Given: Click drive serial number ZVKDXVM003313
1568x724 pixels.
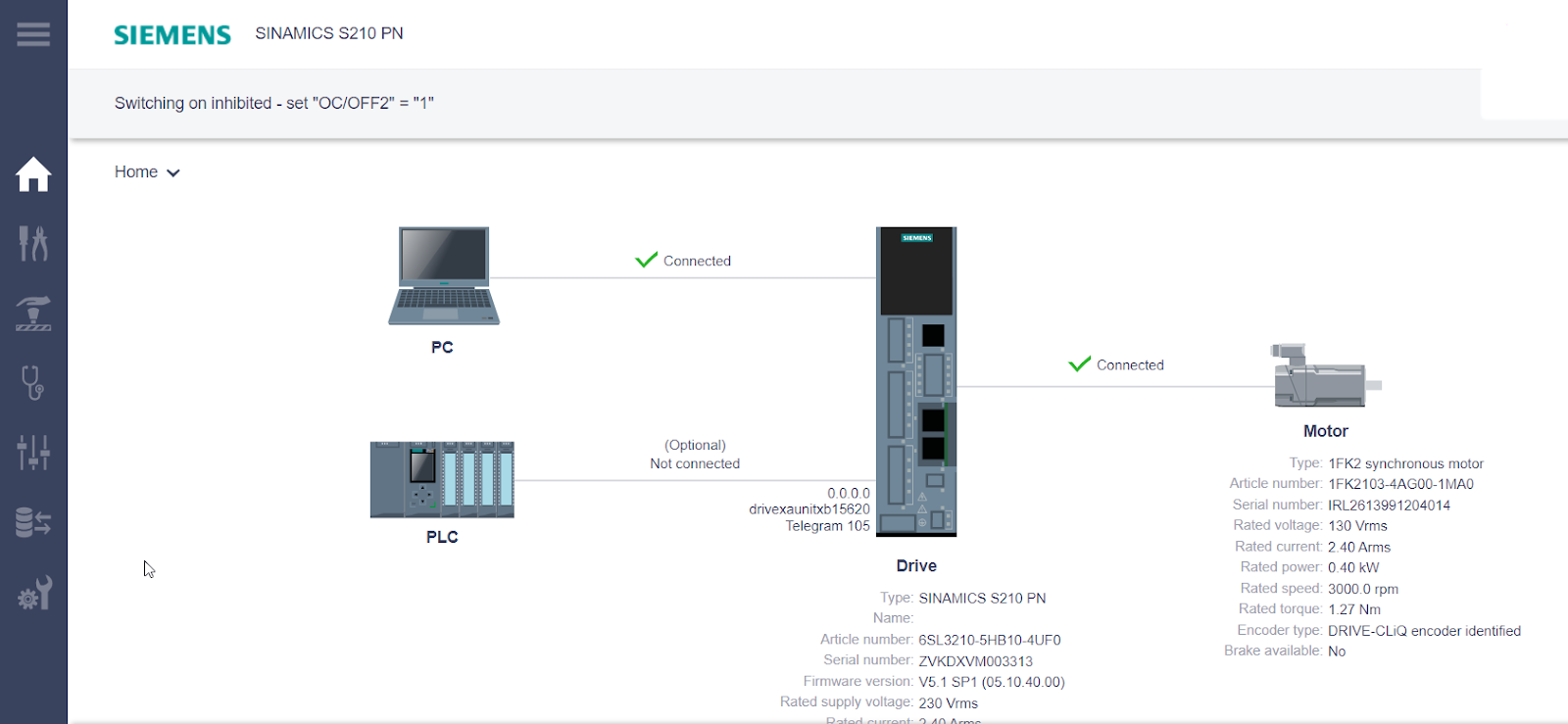Looking at the screenshot, I should pyautogui.click(x=976, y=661).
